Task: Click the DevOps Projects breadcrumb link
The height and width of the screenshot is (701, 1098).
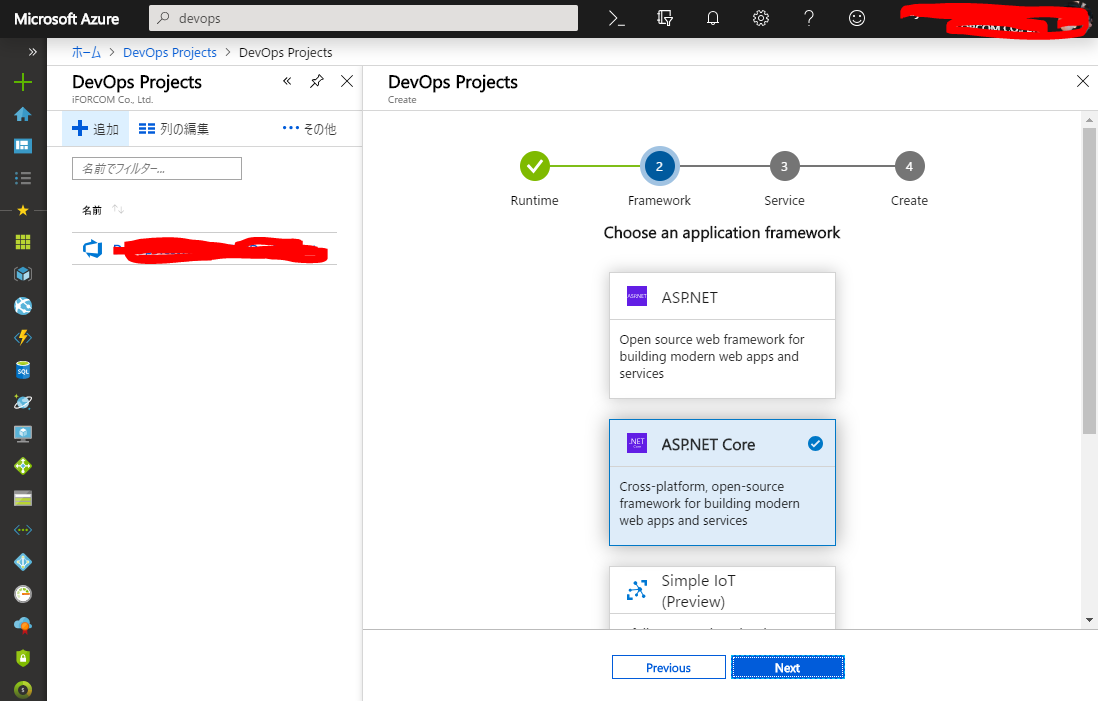Action: [x=169, y=53]
